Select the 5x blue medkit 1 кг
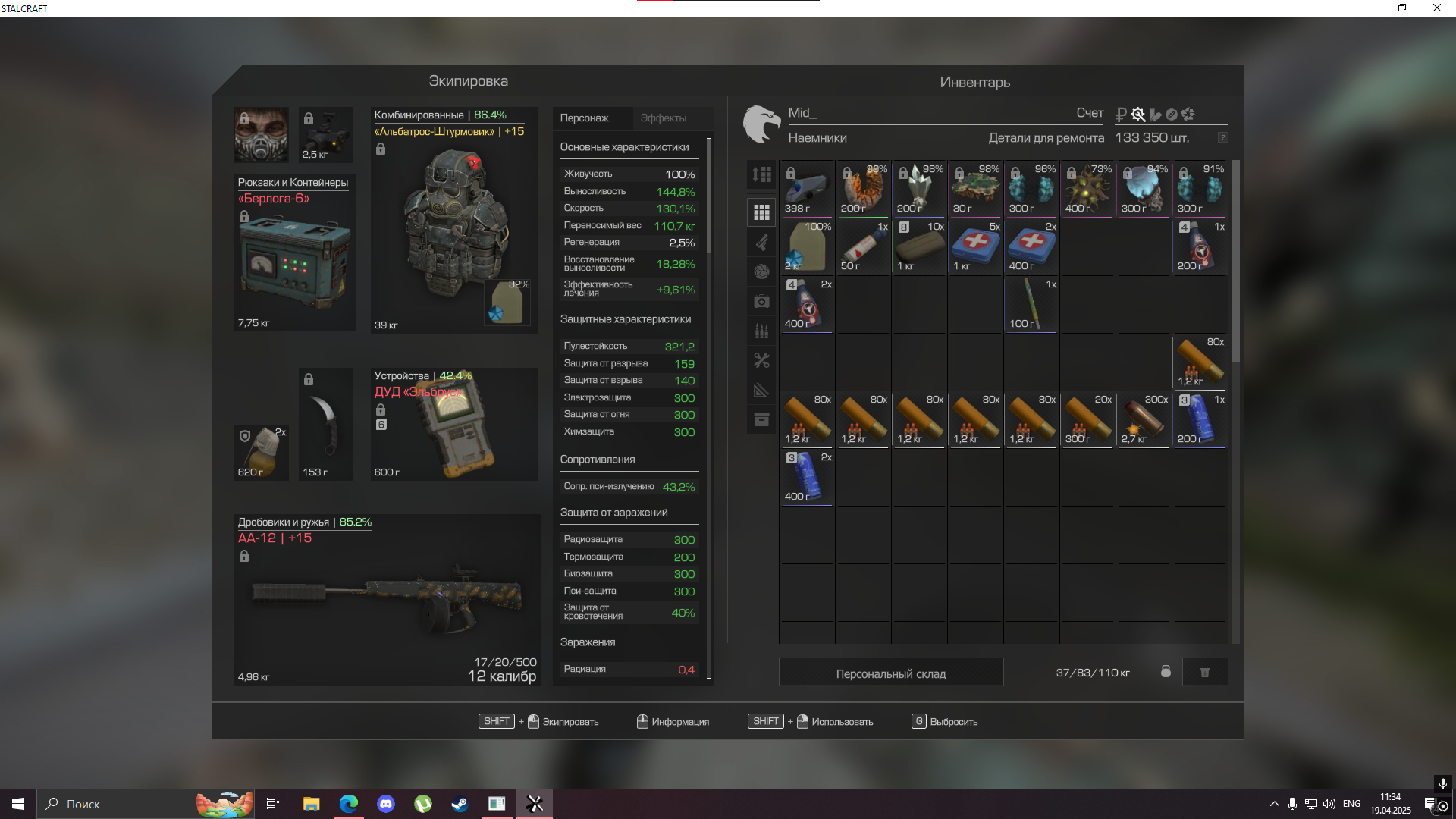Image resolution: width=1456 pixels, height=819 pixels. 975,246
